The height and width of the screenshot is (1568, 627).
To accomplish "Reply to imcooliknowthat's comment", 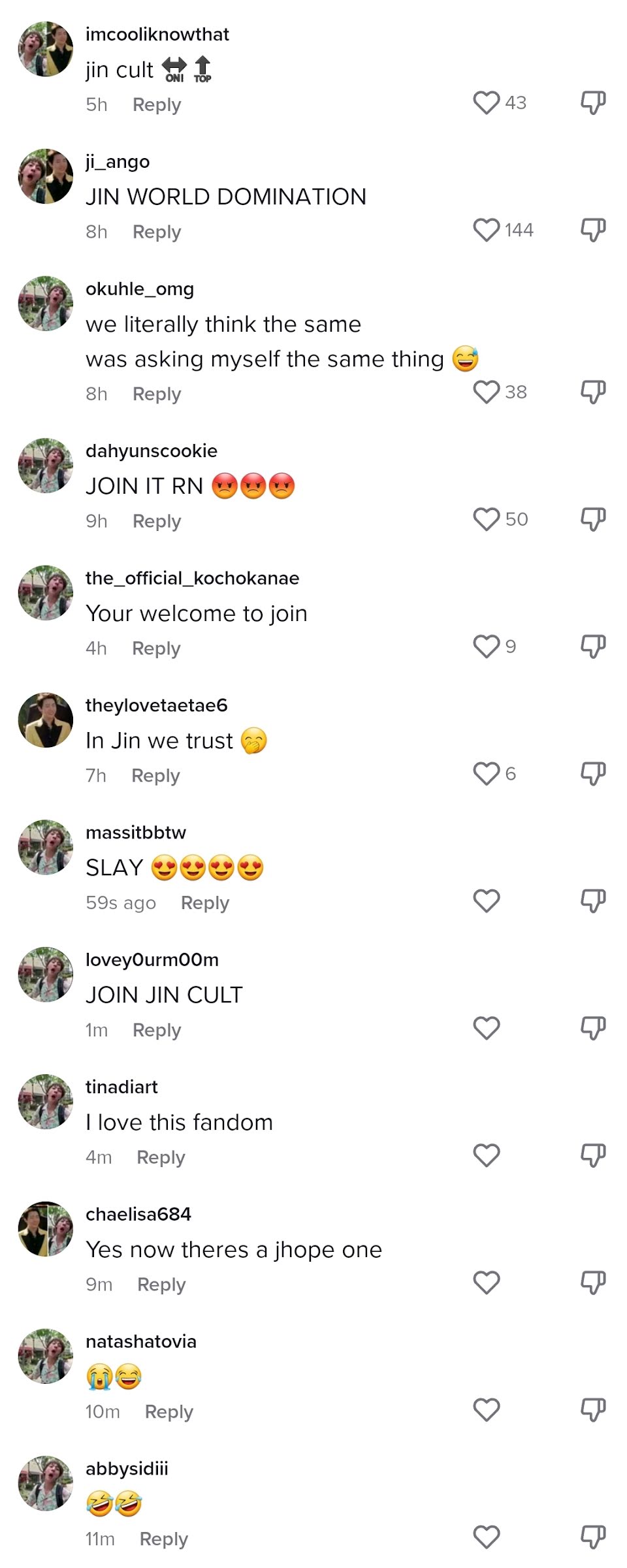I will [x=157, y=104].
